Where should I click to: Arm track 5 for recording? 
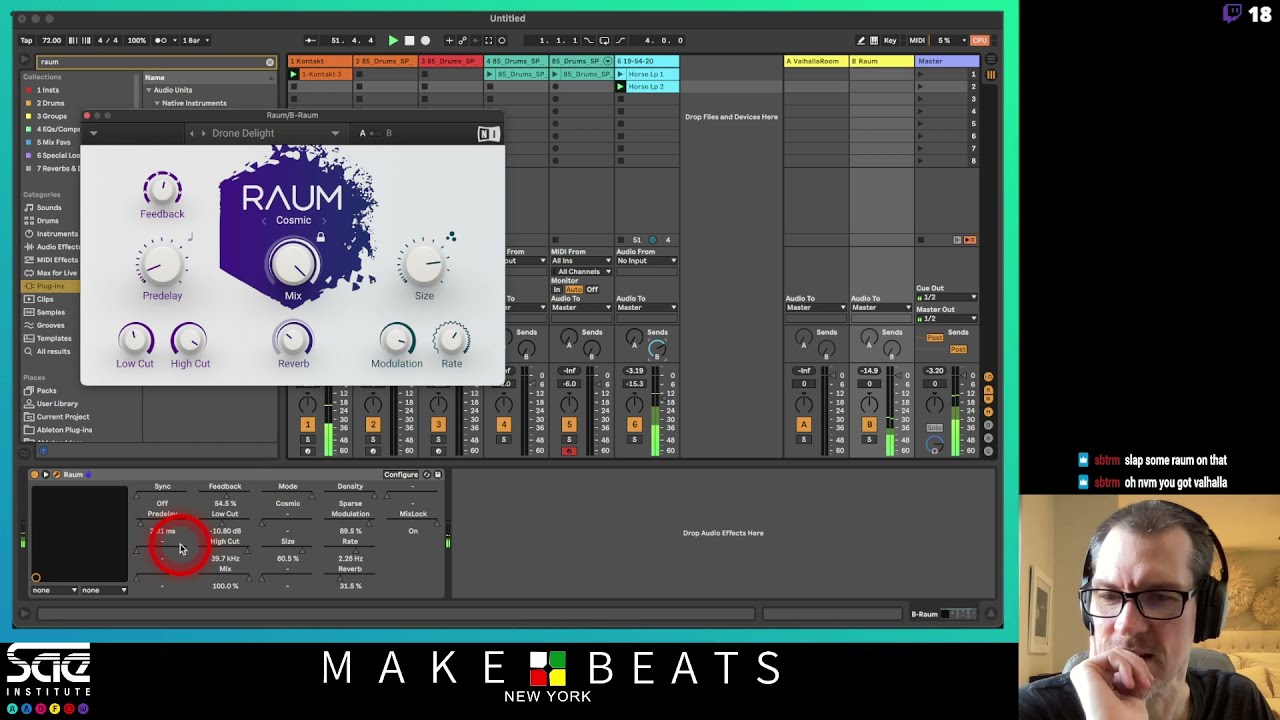[x=569, y=451]
